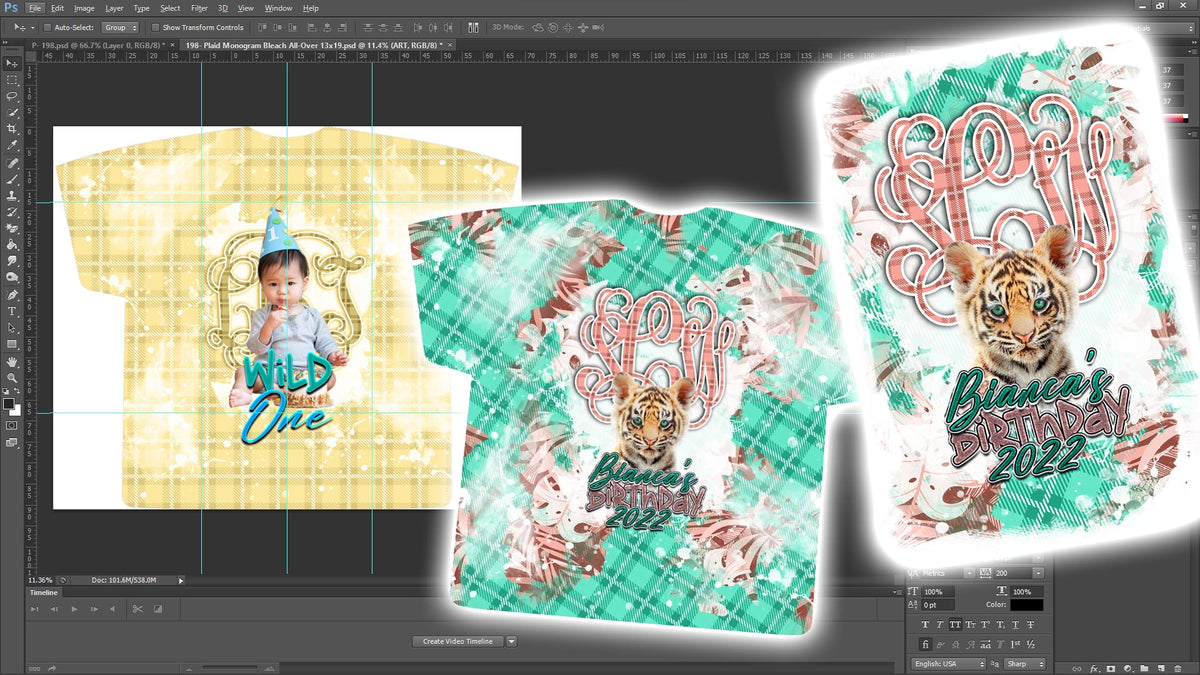Open the English: USA language dropdown
Screen dimensions: 1200x675
[950, 663]
